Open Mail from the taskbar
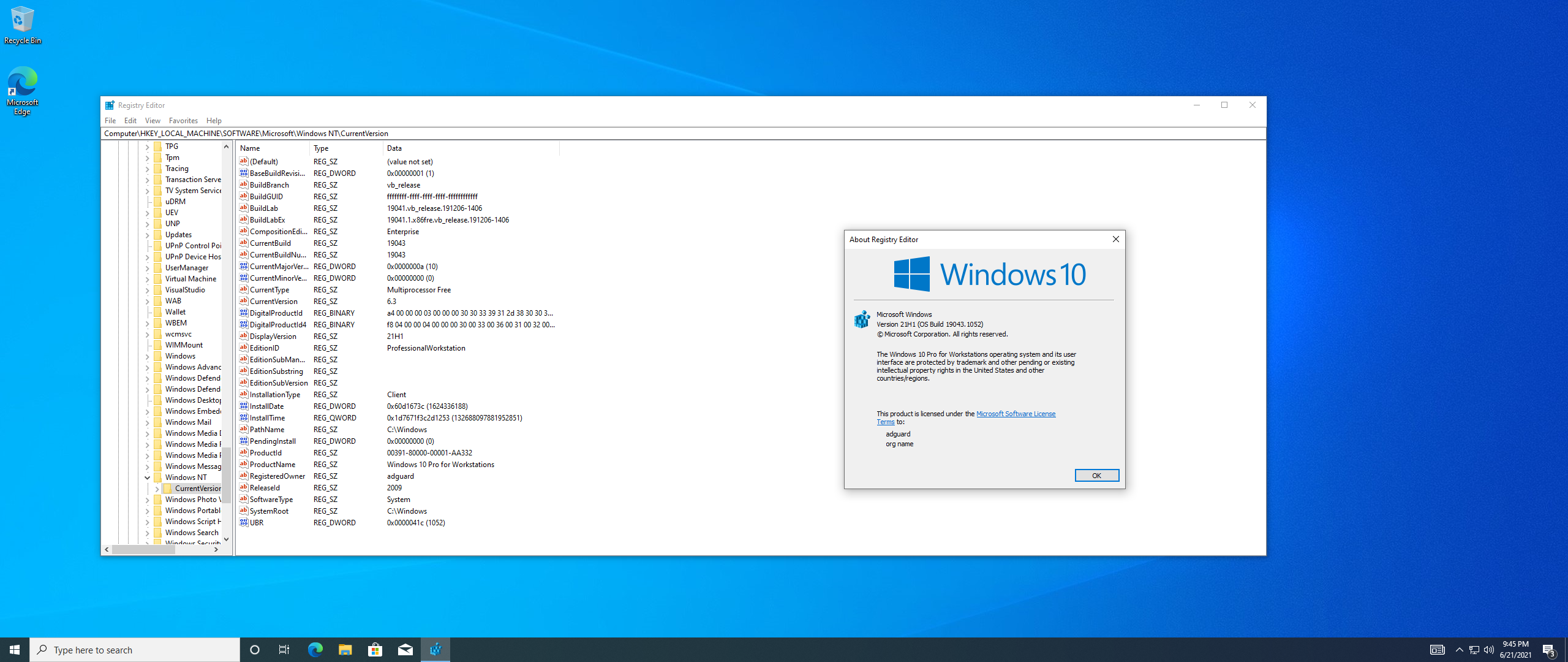Image resolution: width=1568 pixels, height=662 pixels. coord(405,650)
